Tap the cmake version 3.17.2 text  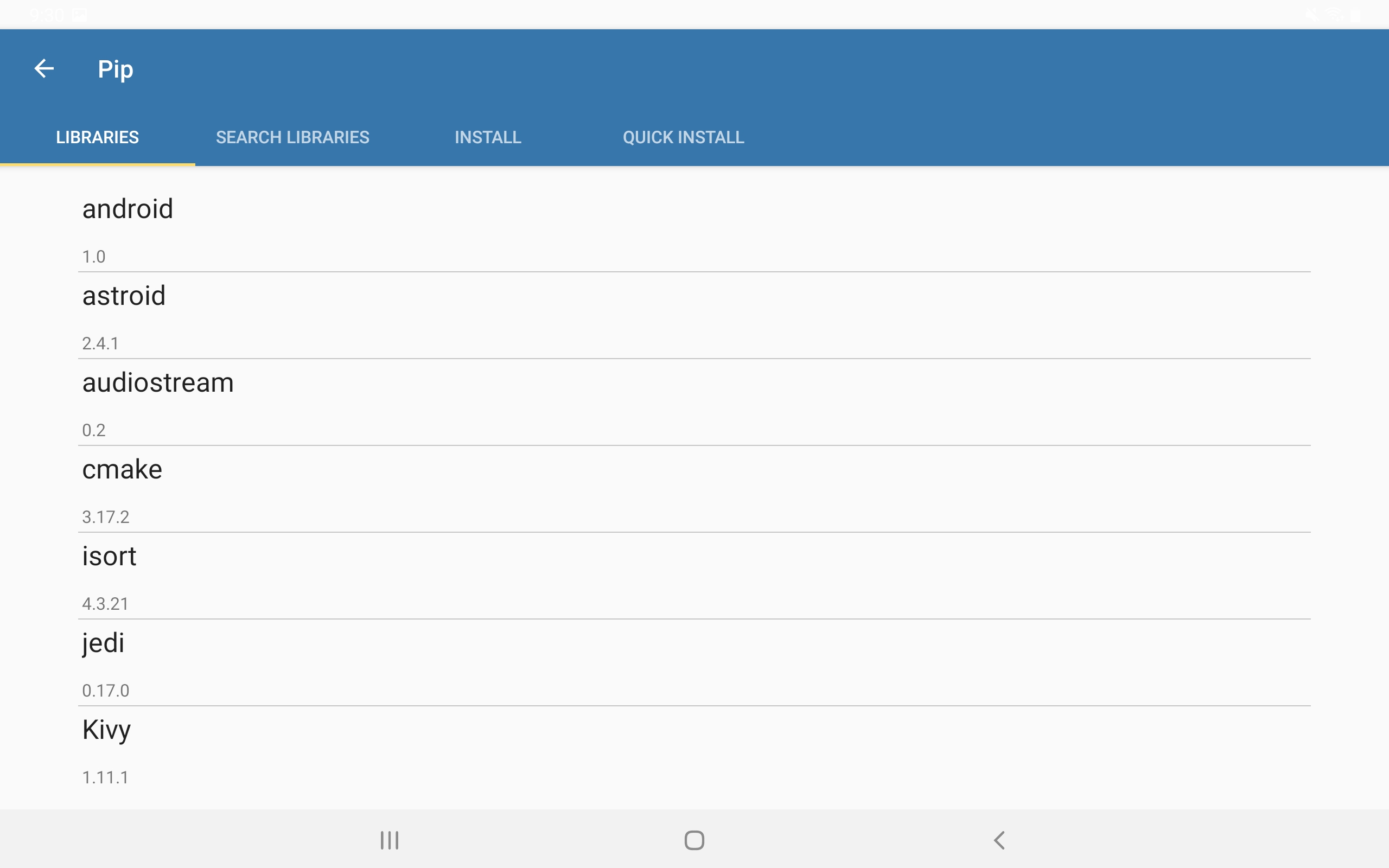coord(106,516)
